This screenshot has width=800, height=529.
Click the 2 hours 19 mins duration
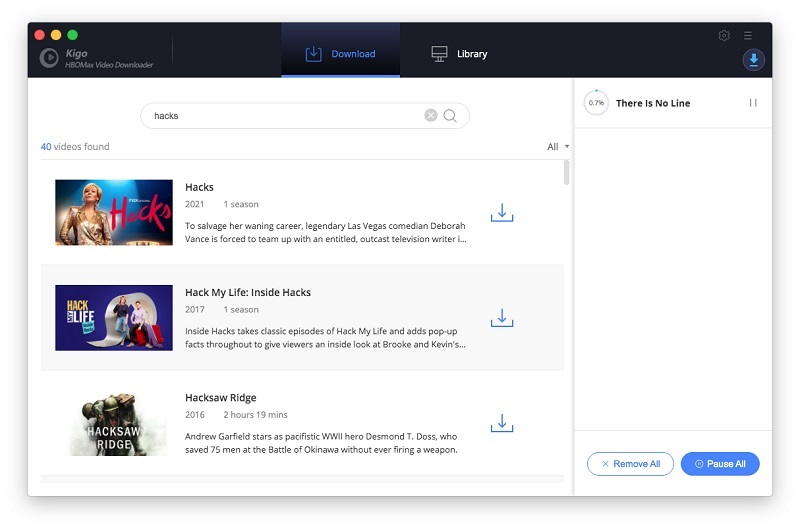[x=255, y=415]
